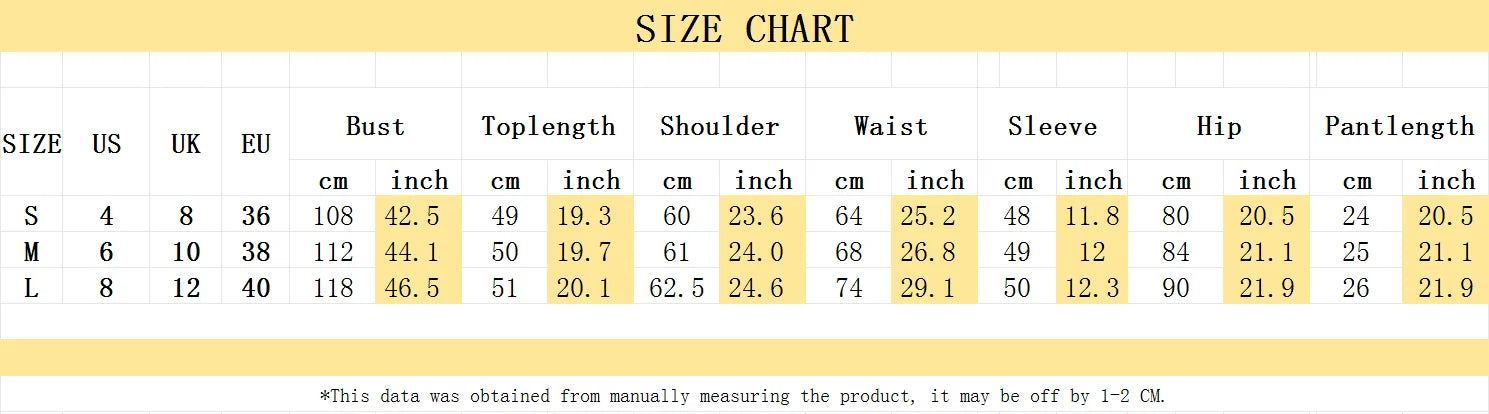Select the Bust column header
Screen dimensions: 1489x414
pyautogui.click(x=375, y=127)
